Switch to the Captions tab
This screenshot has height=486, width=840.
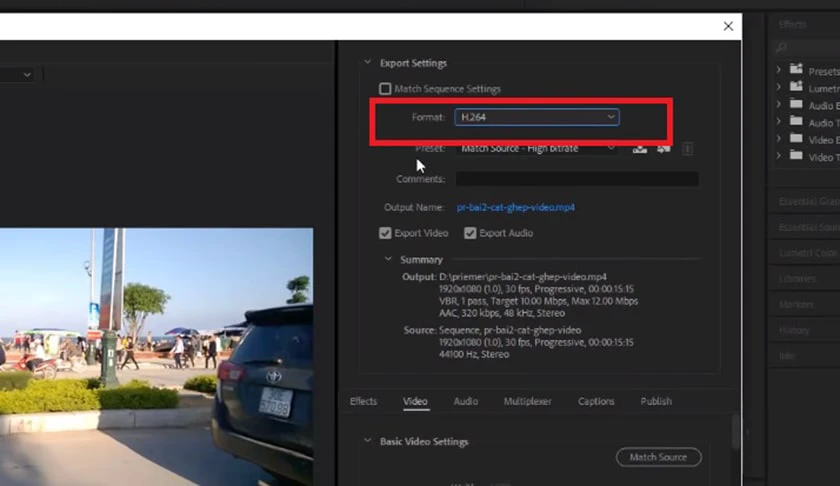596,401
